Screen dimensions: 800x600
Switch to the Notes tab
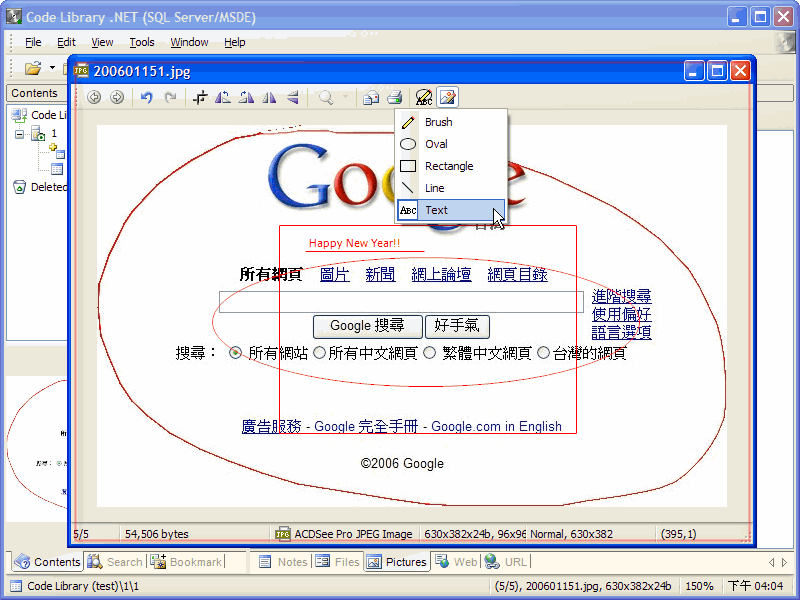tap(284, 562)
